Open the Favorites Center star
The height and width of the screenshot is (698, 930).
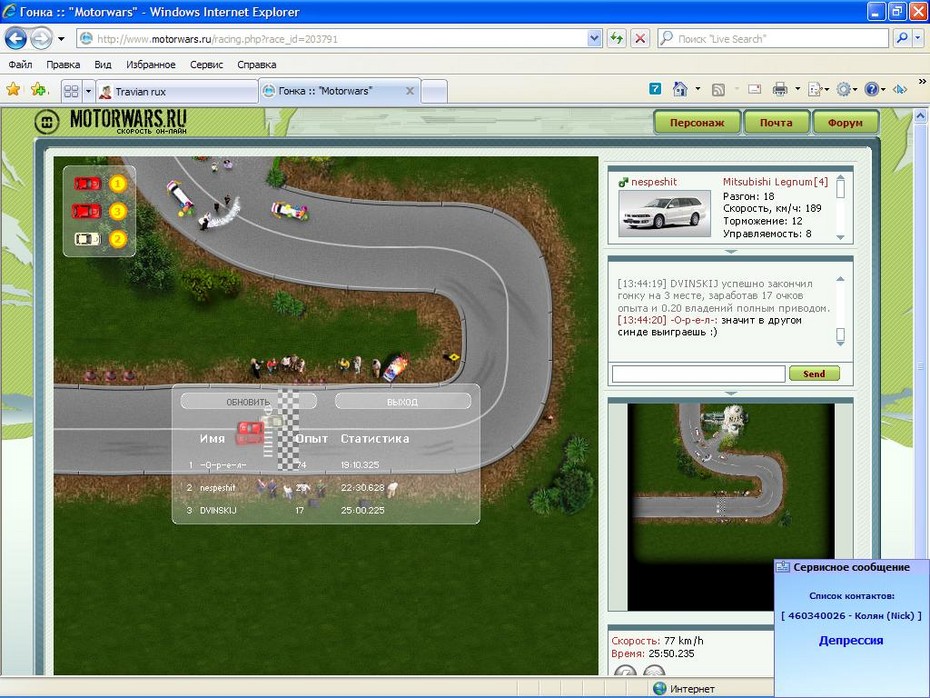pos(13,90)
